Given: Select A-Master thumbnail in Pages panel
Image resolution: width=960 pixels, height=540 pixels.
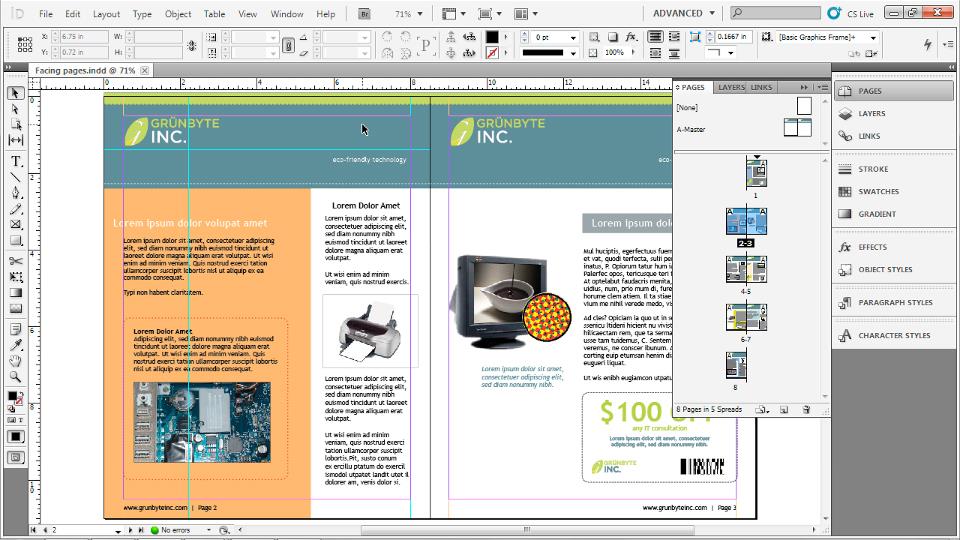Looking at the screenshot, I should (x=797, y=128).
